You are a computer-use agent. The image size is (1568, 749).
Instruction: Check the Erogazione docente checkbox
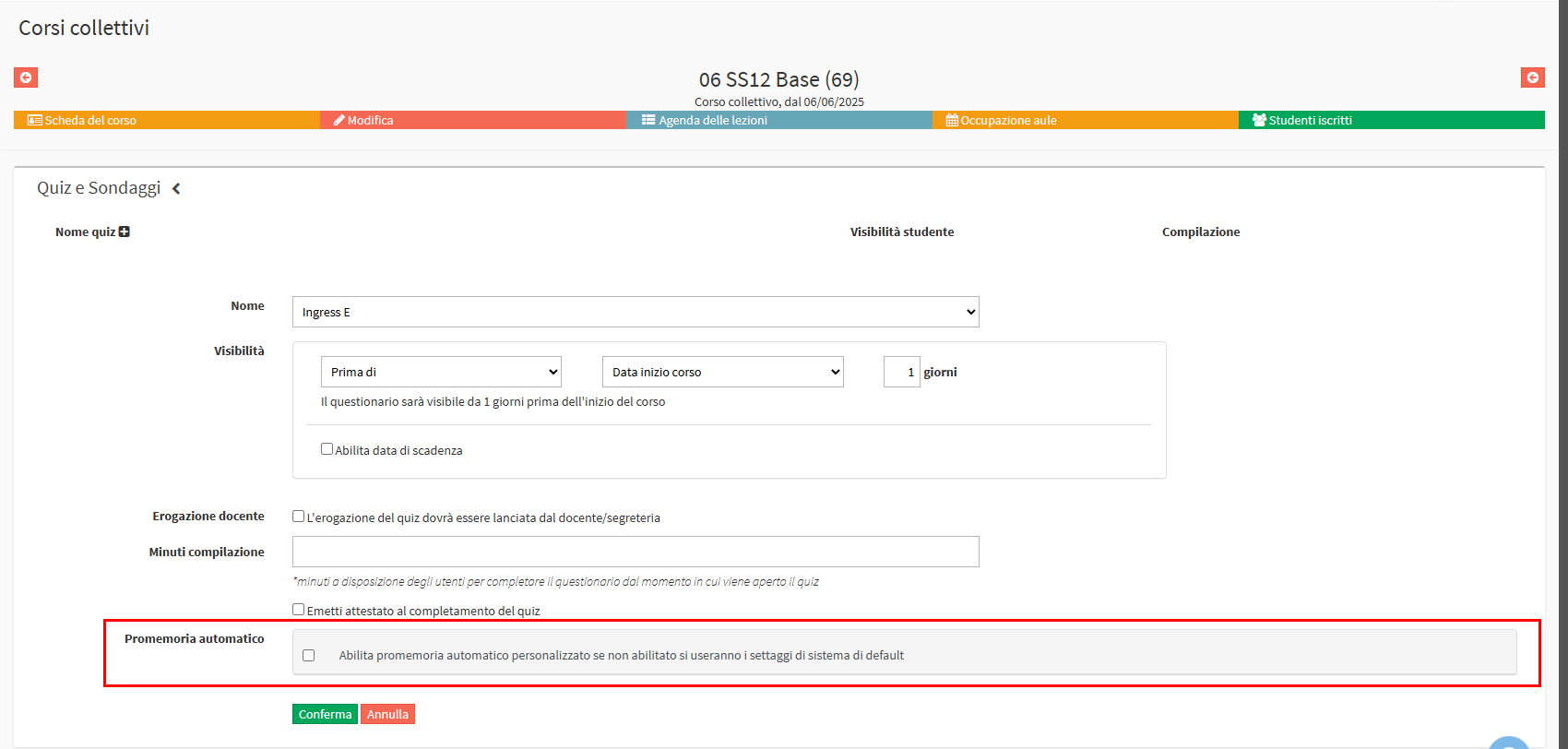click(298, 517)
